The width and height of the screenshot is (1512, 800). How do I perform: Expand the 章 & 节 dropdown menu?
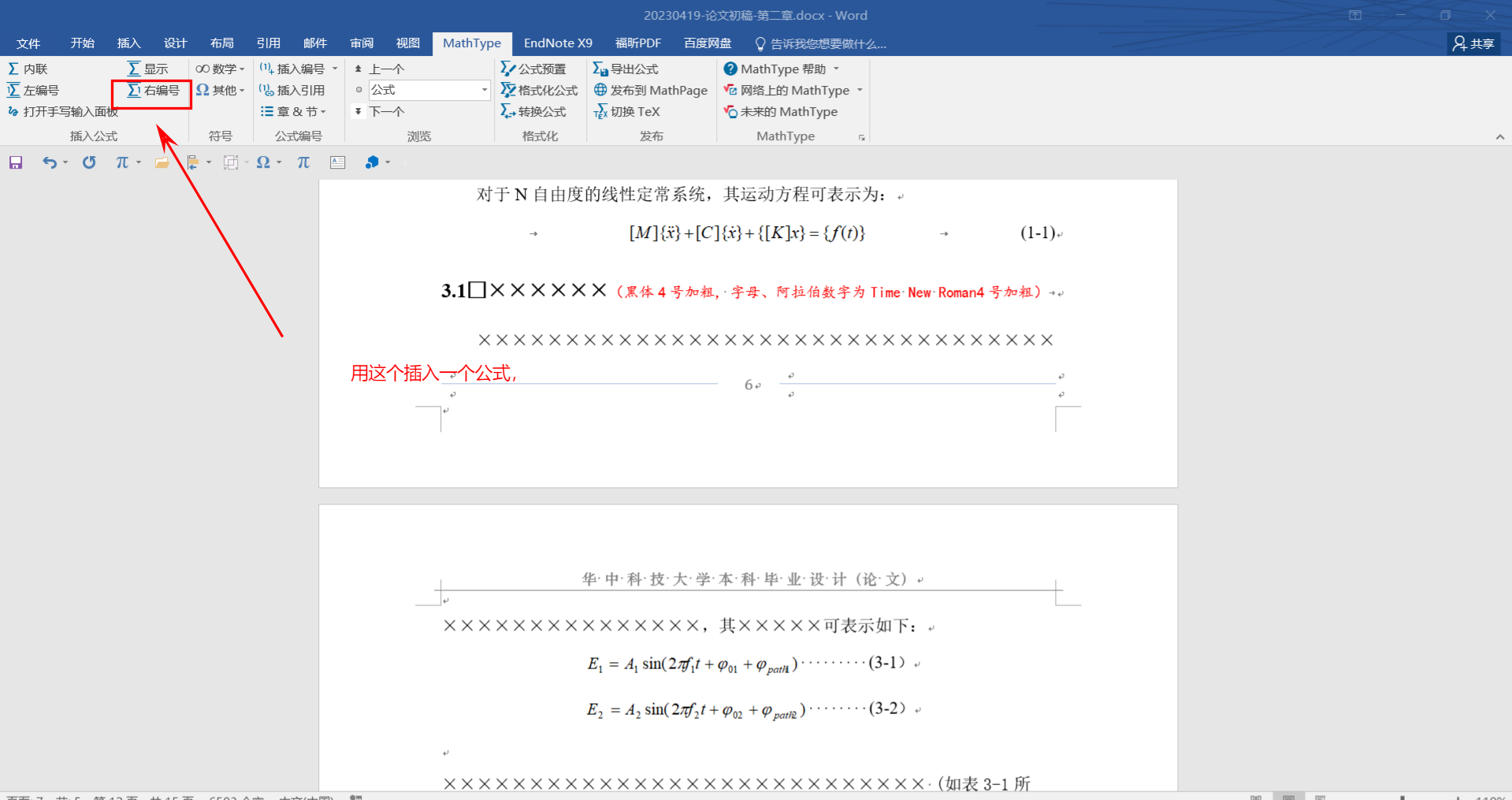tap(294, 112)
